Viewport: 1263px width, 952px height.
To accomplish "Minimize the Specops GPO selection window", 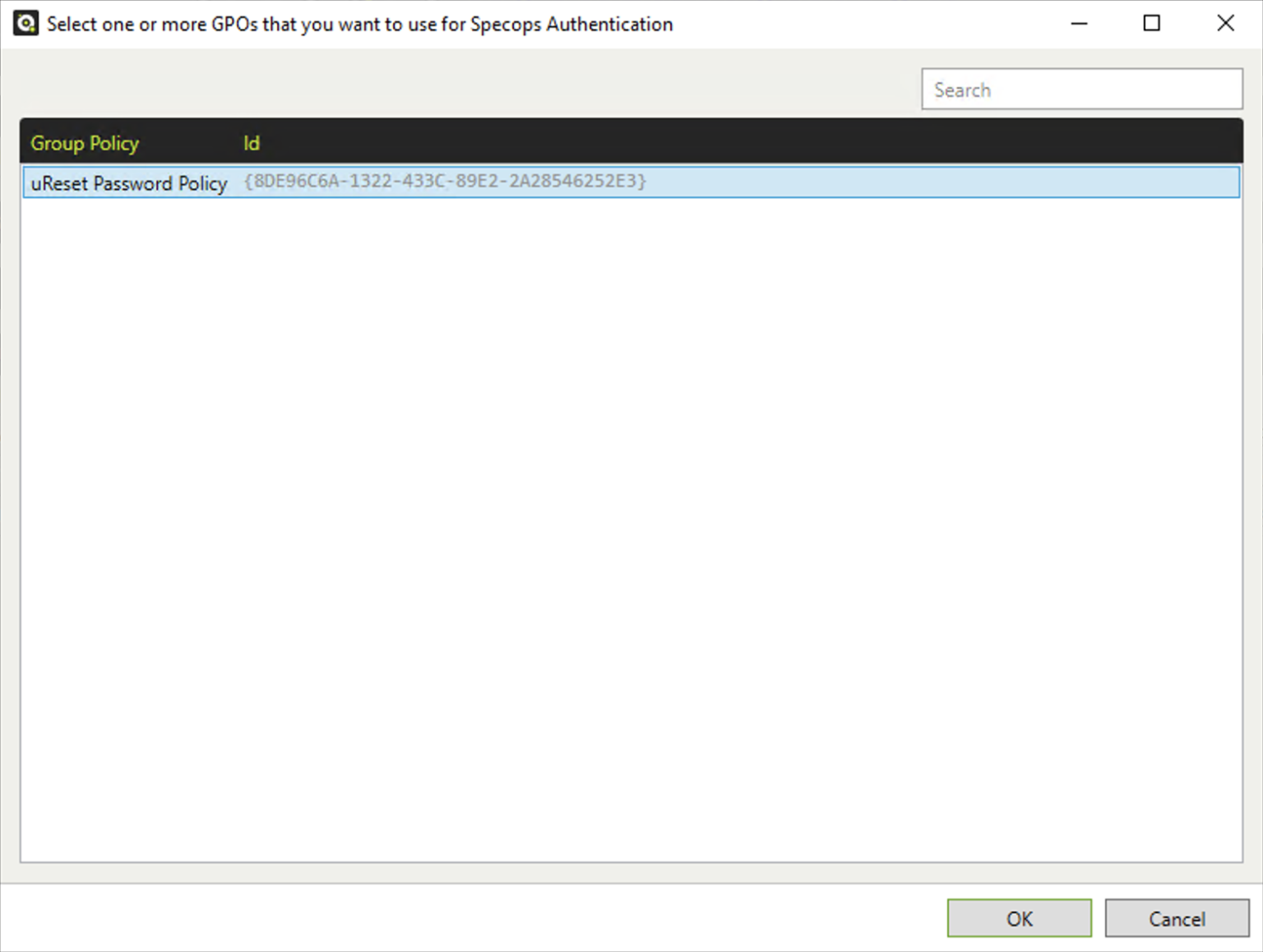I will tap(1079, 24).
